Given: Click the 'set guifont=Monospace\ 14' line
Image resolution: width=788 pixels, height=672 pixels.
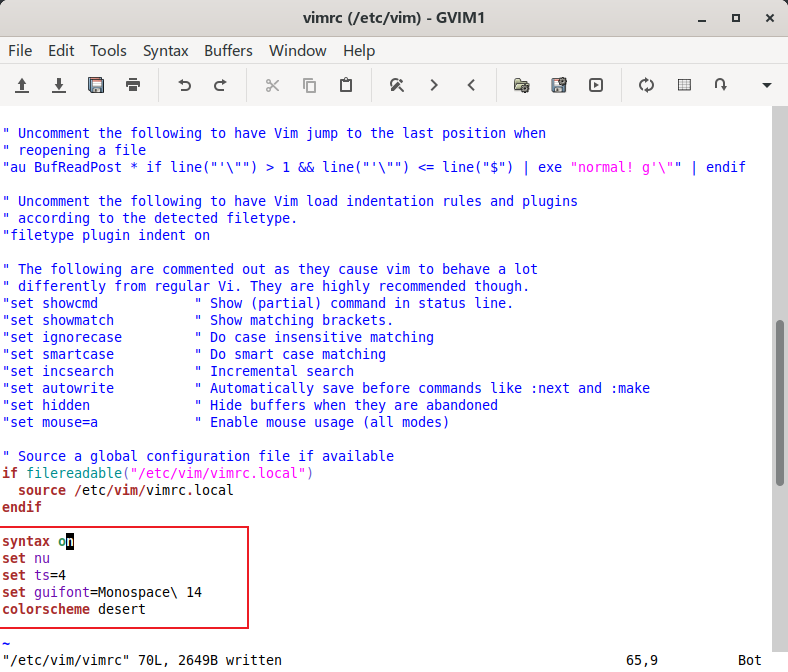Looking at the screenshot, I should tap(102, 593).
